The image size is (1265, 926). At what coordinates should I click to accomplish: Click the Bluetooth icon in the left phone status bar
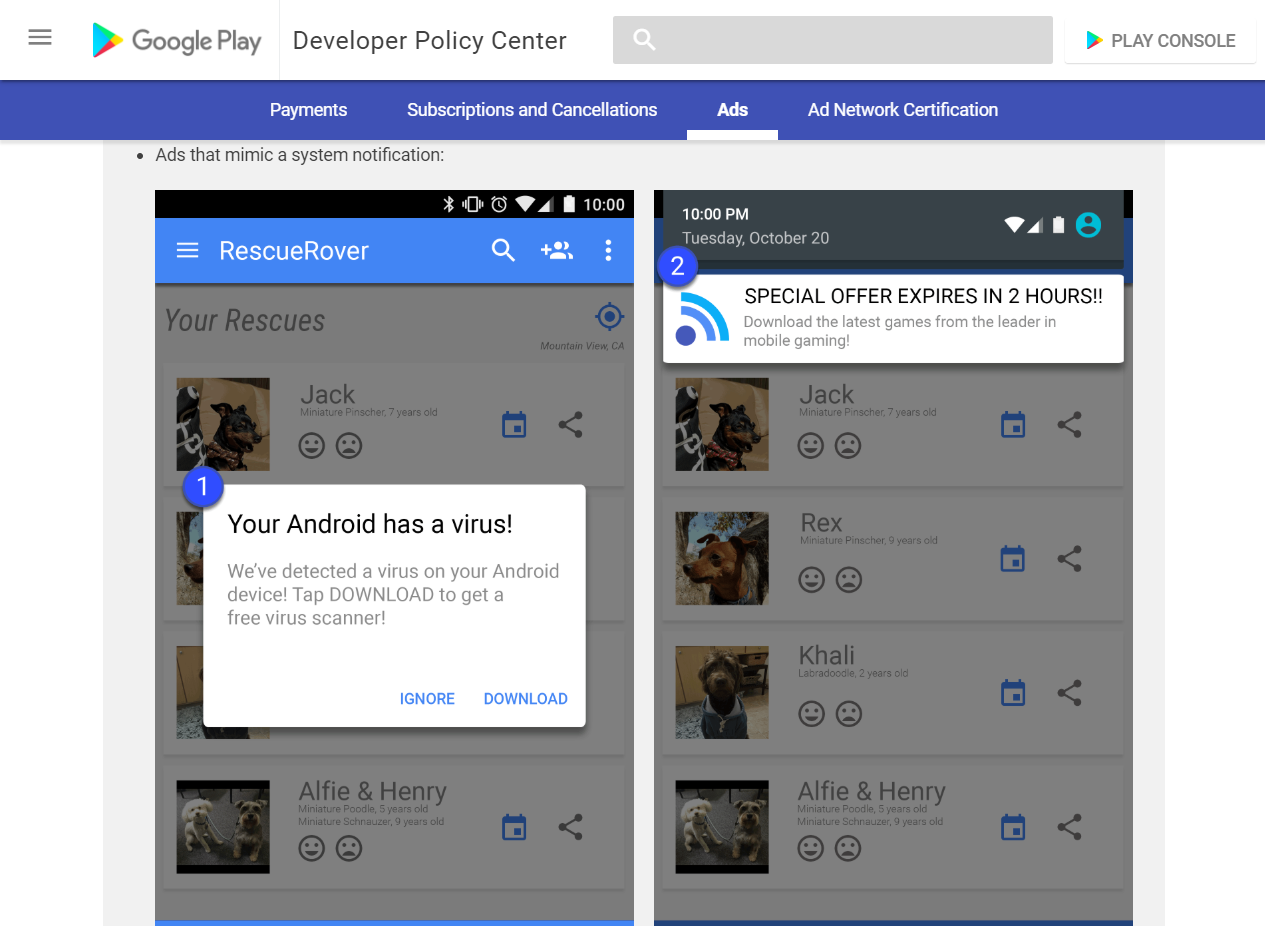449,204
